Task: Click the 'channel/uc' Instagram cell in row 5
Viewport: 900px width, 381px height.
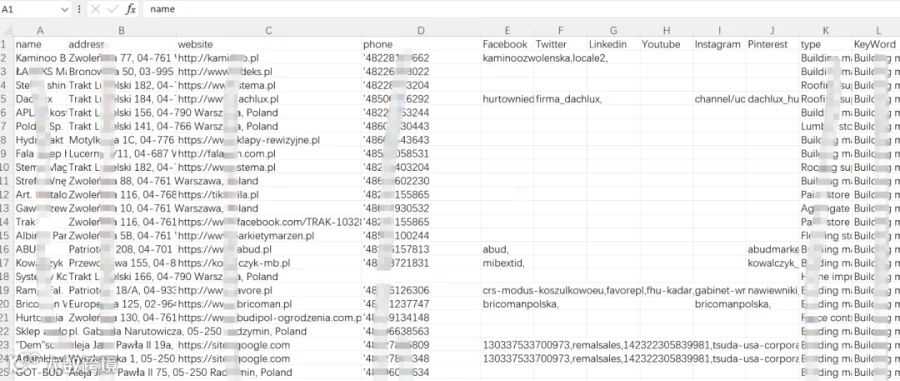Action: pyautogui.click(x=719, y=99)
